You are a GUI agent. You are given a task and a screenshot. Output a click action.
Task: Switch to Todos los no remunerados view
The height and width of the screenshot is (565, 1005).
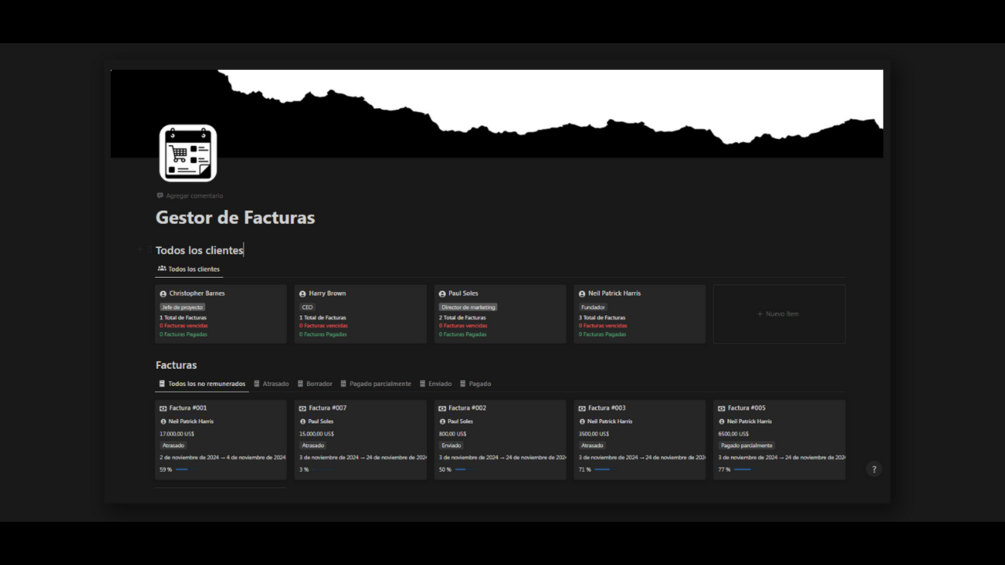202,384
